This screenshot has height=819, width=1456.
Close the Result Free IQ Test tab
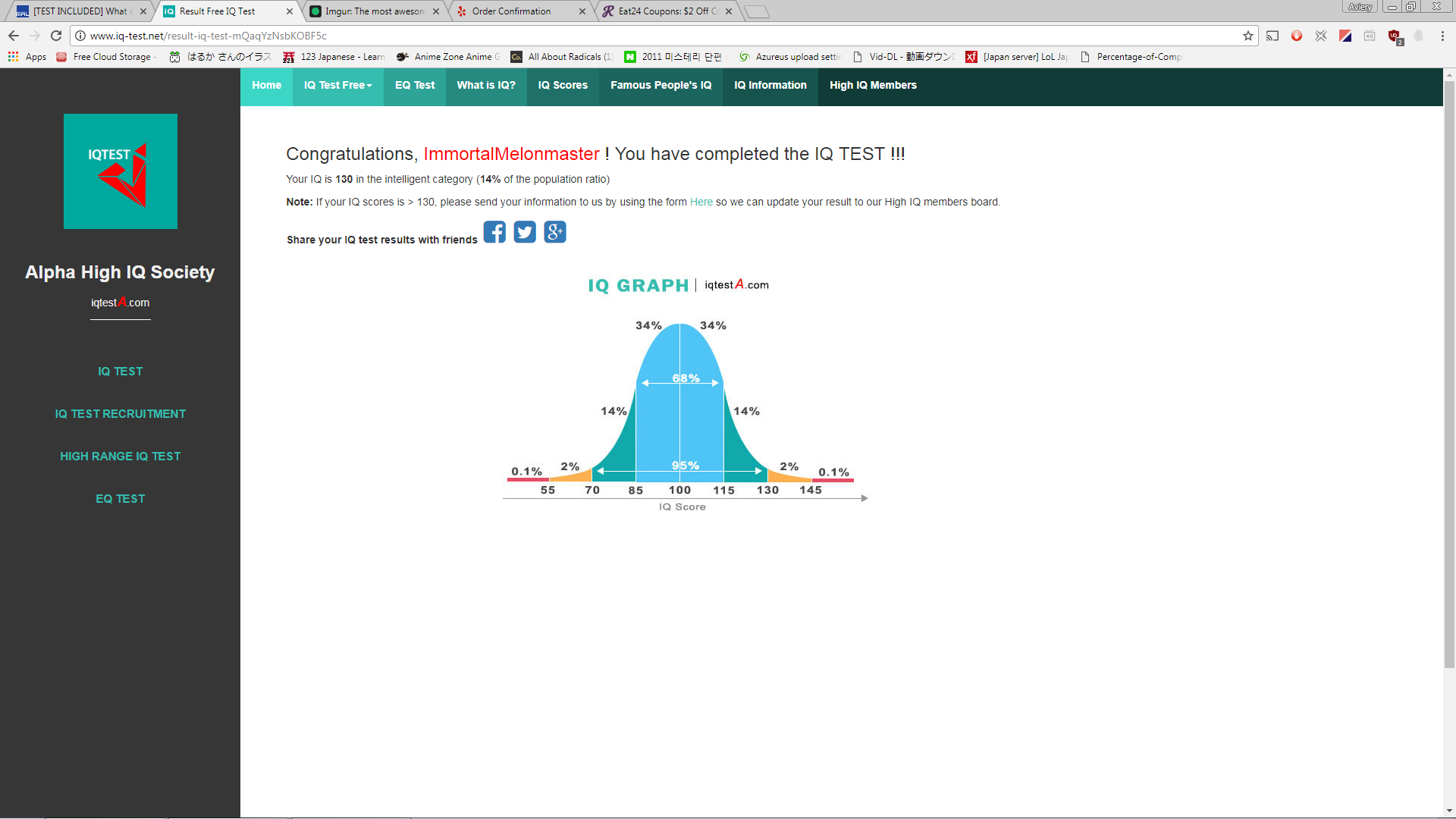pos(290,11)
